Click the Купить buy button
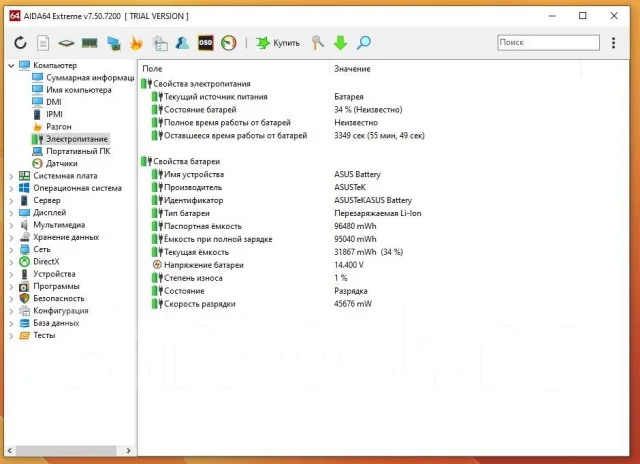 click(x=278, y=42)
